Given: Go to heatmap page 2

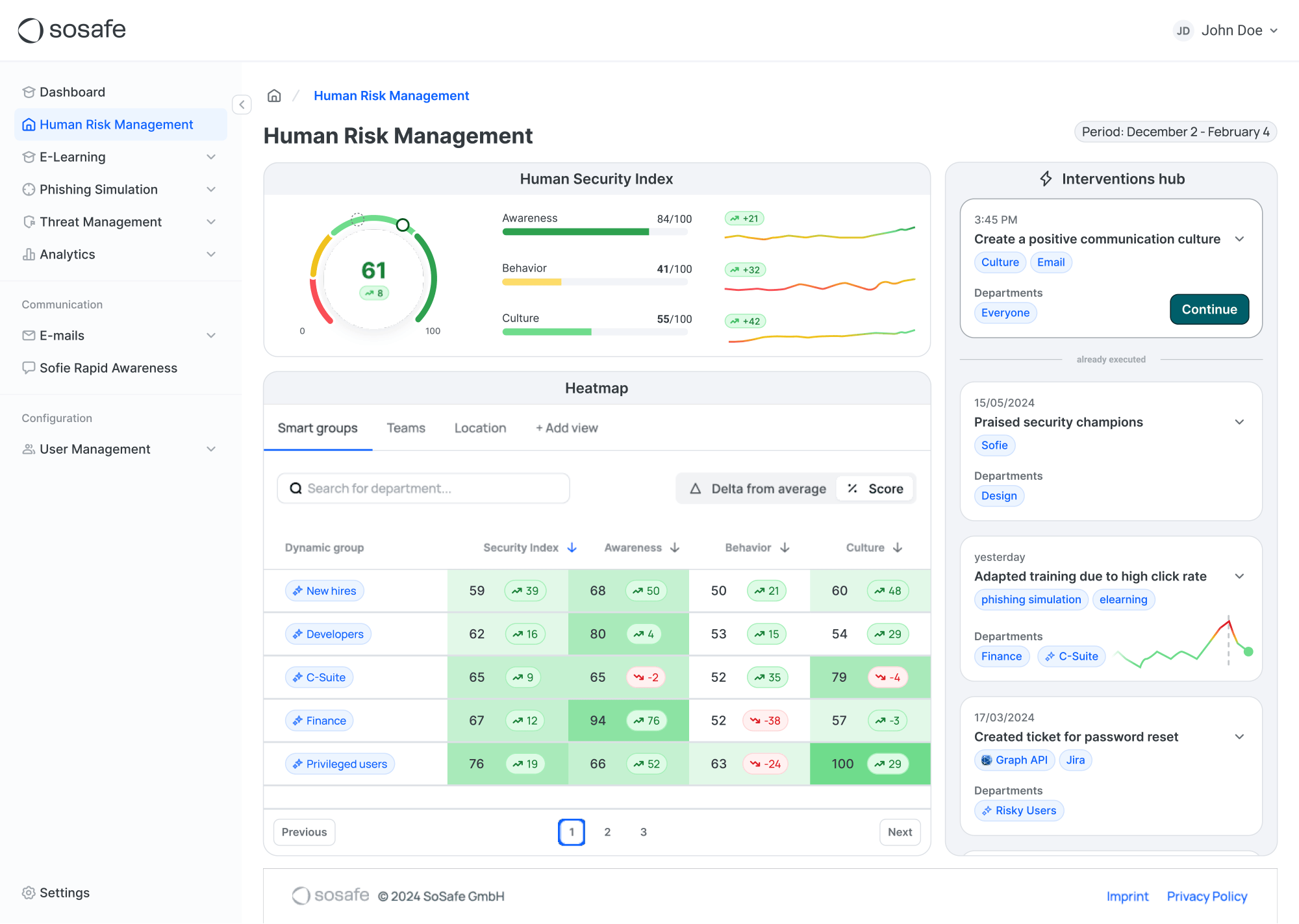Looking at the screenshot, I should [607, 832].
